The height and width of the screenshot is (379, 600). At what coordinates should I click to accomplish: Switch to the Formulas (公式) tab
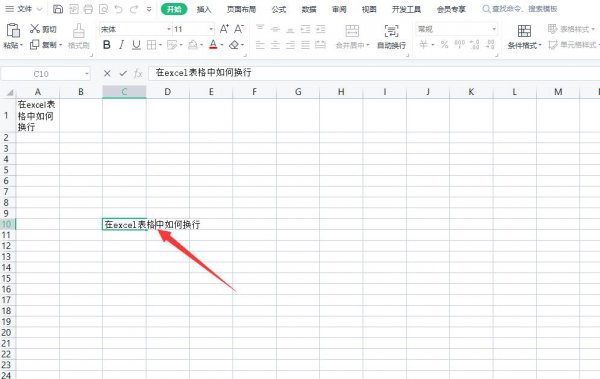(x=279, y=9)
